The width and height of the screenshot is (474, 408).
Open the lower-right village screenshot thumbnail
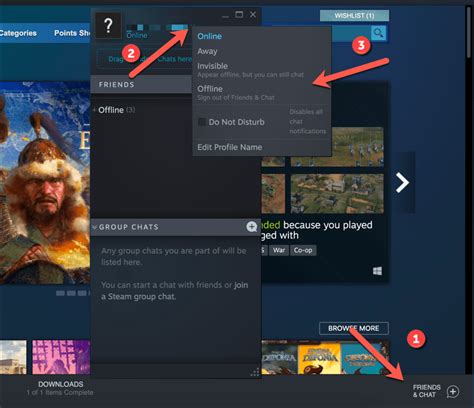(x=337, y=194)
